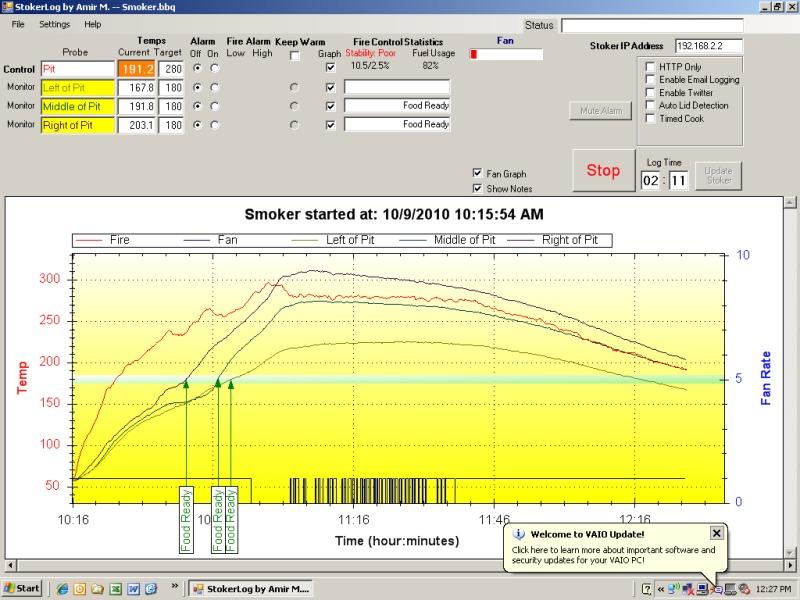The image size is (800, 600).
Task: Open the Windows Start menu
Action: click(x=22, y=589)
